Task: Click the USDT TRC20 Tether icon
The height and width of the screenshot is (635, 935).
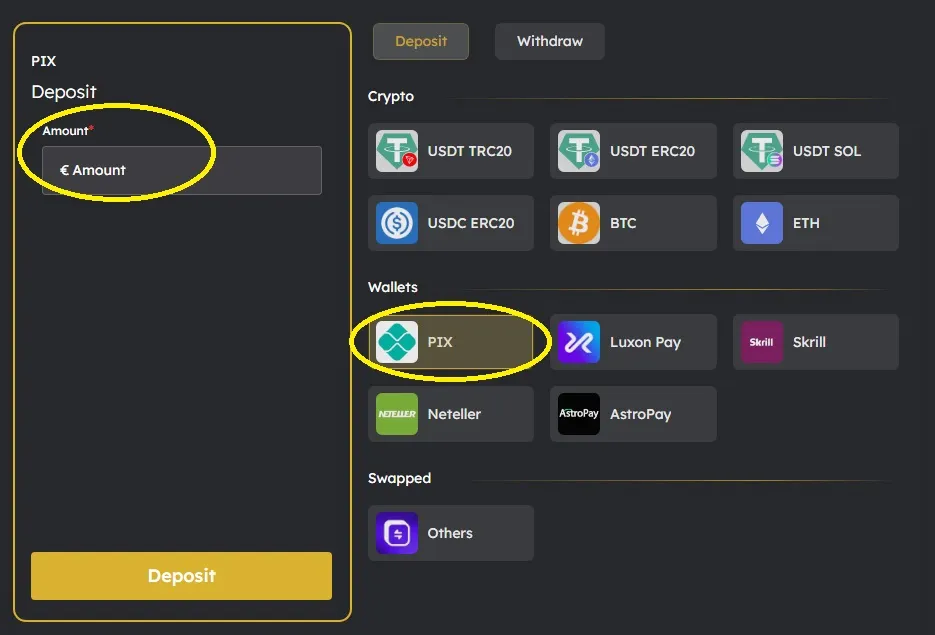Action: click(x=396, y=152)
